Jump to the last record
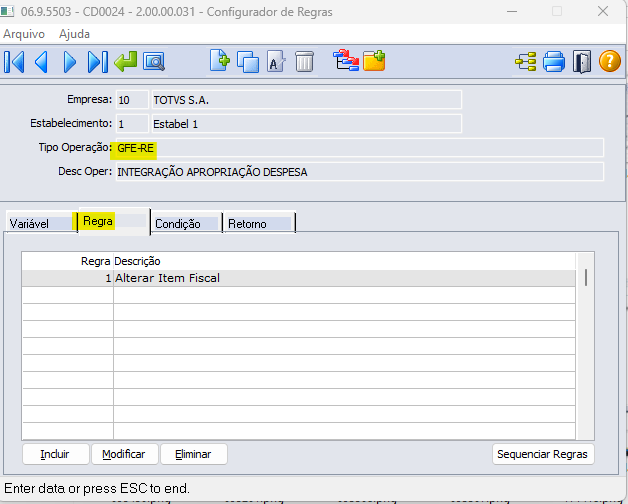This screenshot has height=504, width=628. click(x=97, y=62)
